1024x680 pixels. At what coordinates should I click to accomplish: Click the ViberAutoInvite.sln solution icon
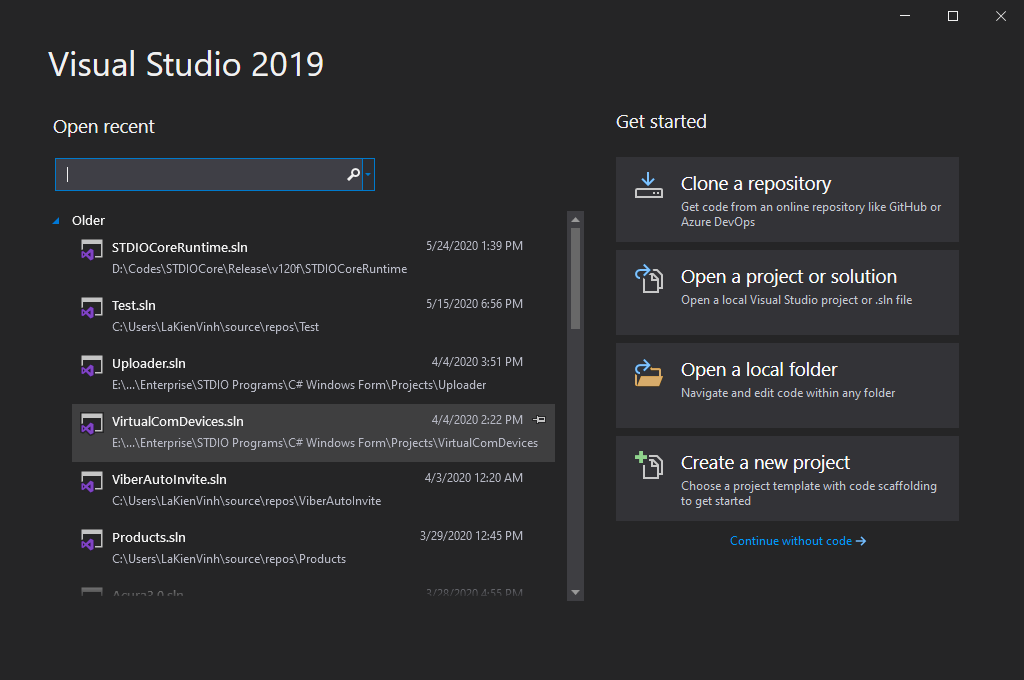[91, 482]
